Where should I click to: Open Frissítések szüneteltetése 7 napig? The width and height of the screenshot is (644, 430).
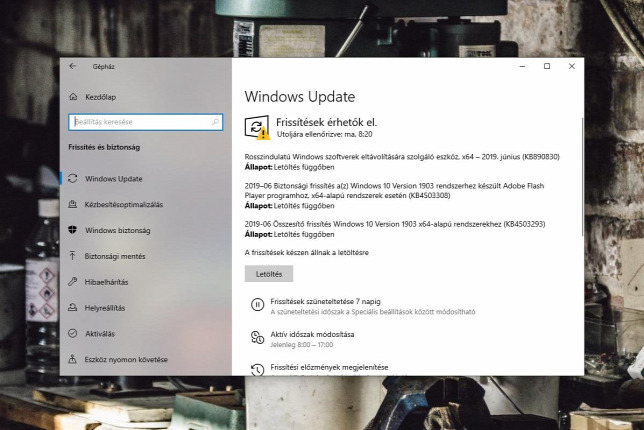(x=325, y=301)
